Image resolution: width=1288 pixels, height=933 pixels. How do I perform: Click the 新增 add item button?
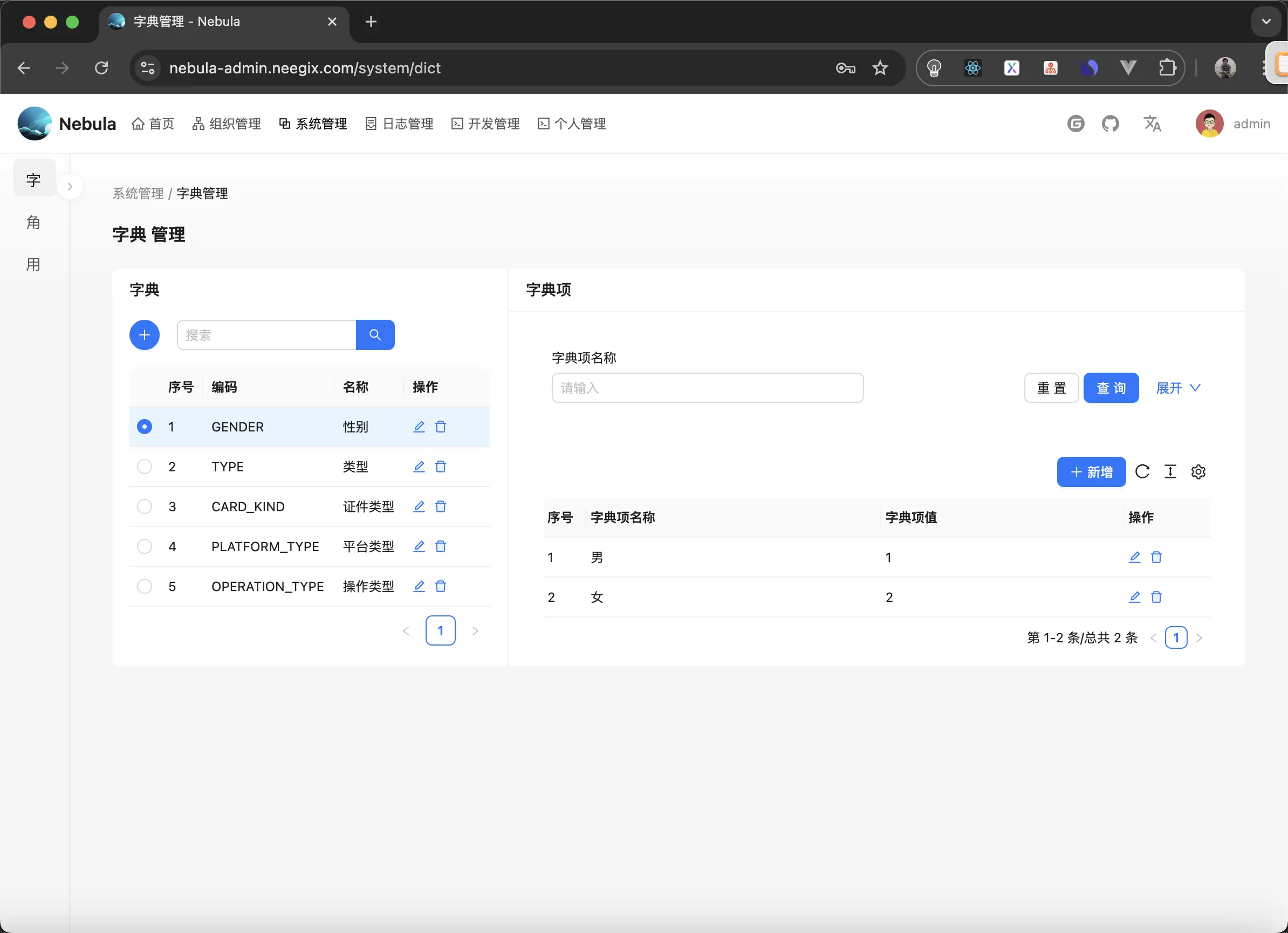tap(1091, 471)
